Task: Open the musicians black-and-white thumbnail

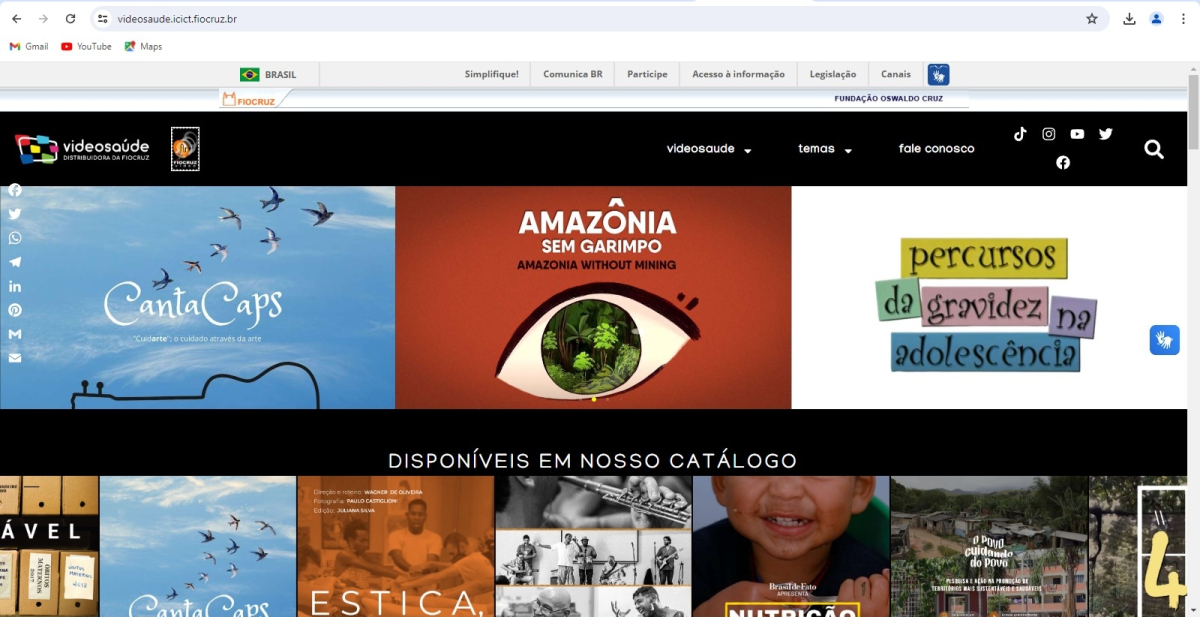Action: point(594,546)
